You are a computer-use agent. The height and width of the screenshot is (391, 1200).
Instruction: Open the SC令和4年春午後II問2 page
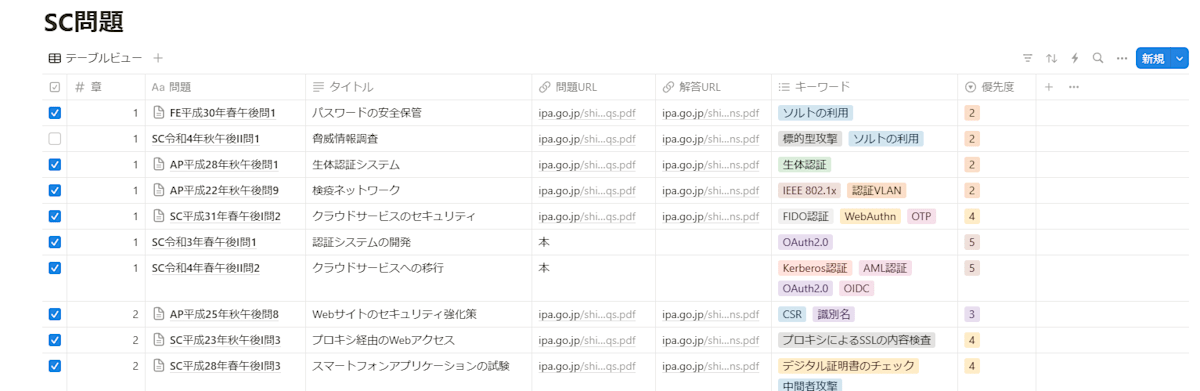coord(206,268)
